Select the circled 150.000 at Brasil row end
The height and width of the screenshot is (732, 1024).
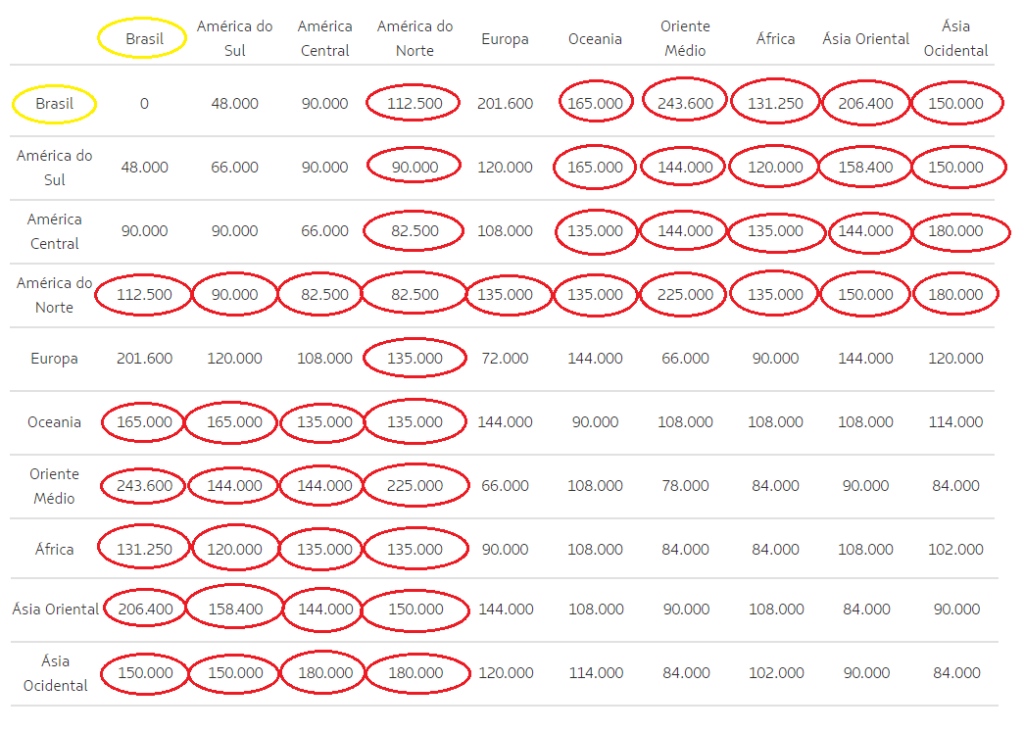956,102
